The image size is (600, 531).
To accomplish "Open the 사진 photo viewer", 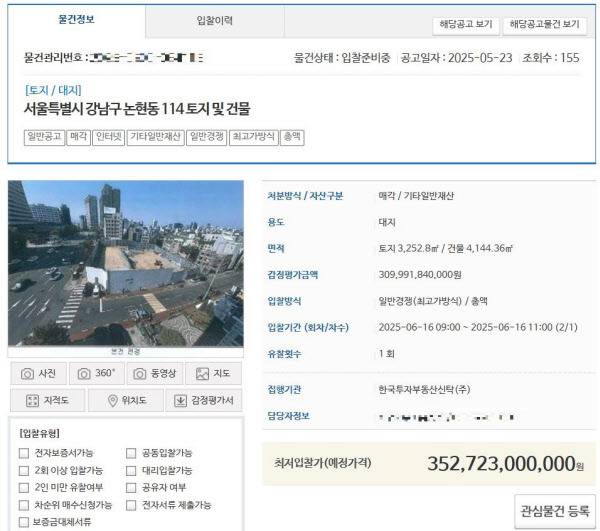I will (39, 374).
